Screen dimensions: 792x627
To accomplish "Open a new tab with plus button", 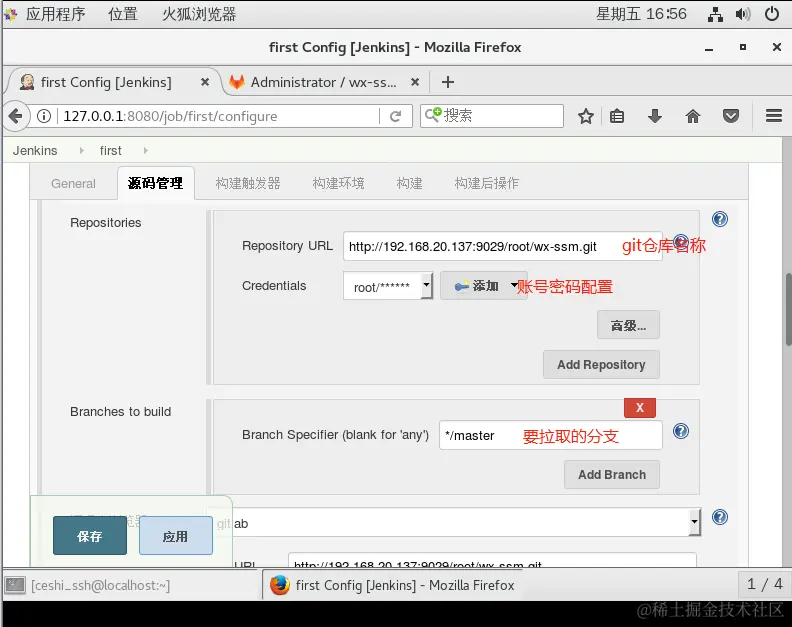I will 448,82.
